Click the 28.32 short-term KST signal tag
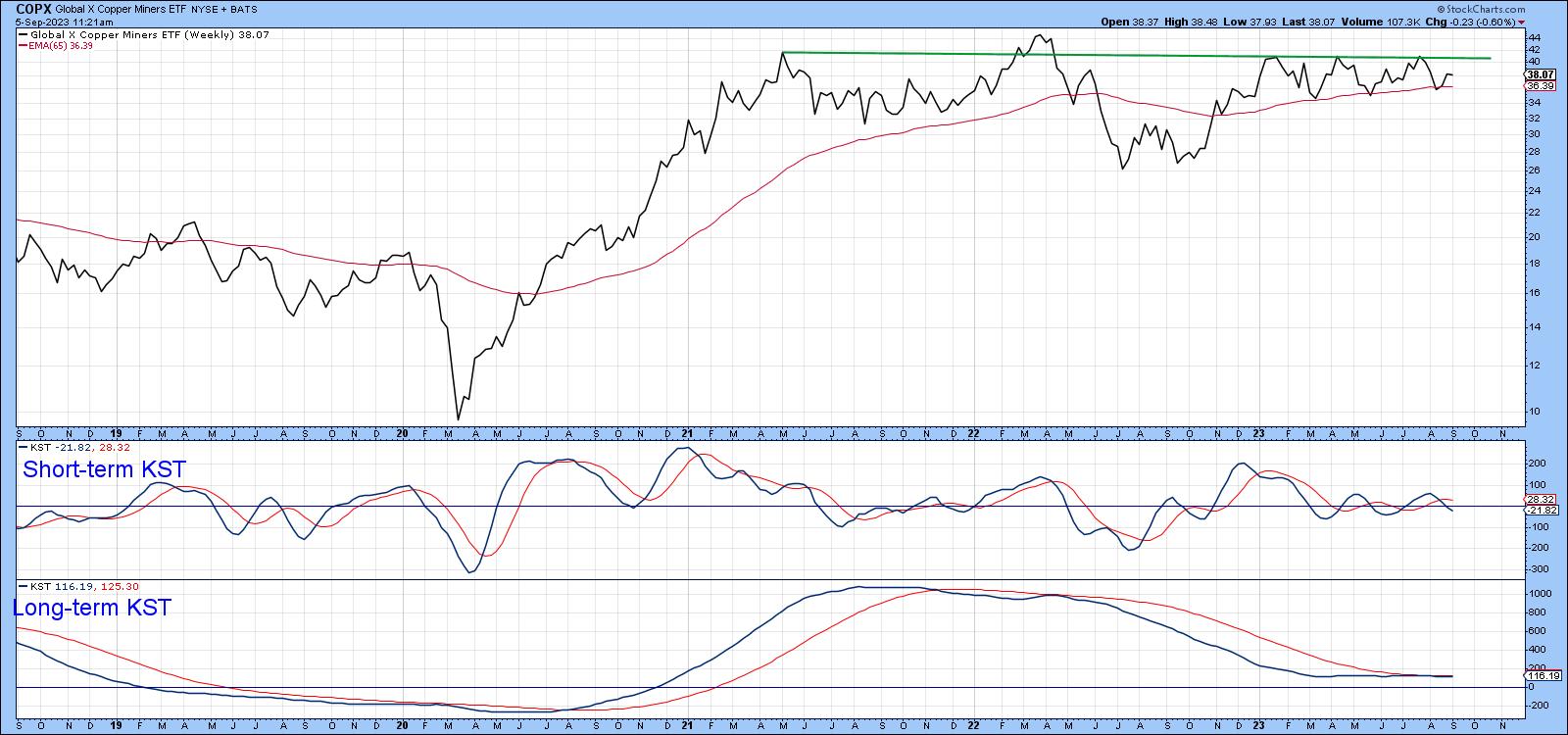 [1542, 500]
